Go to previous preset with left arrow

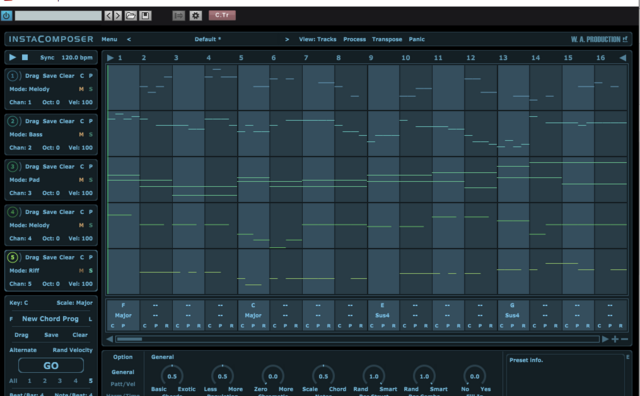pyautogui.click(x=108, y=16)
